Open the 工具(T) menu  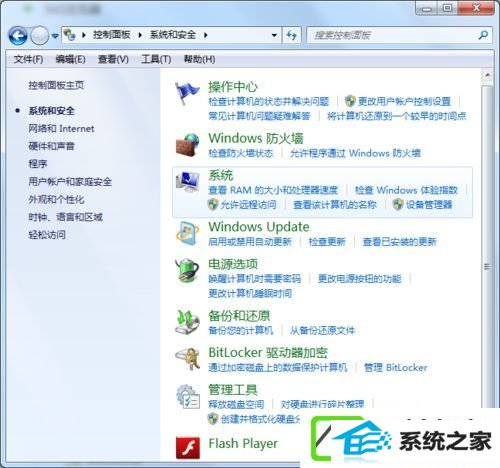pos(156,59)
